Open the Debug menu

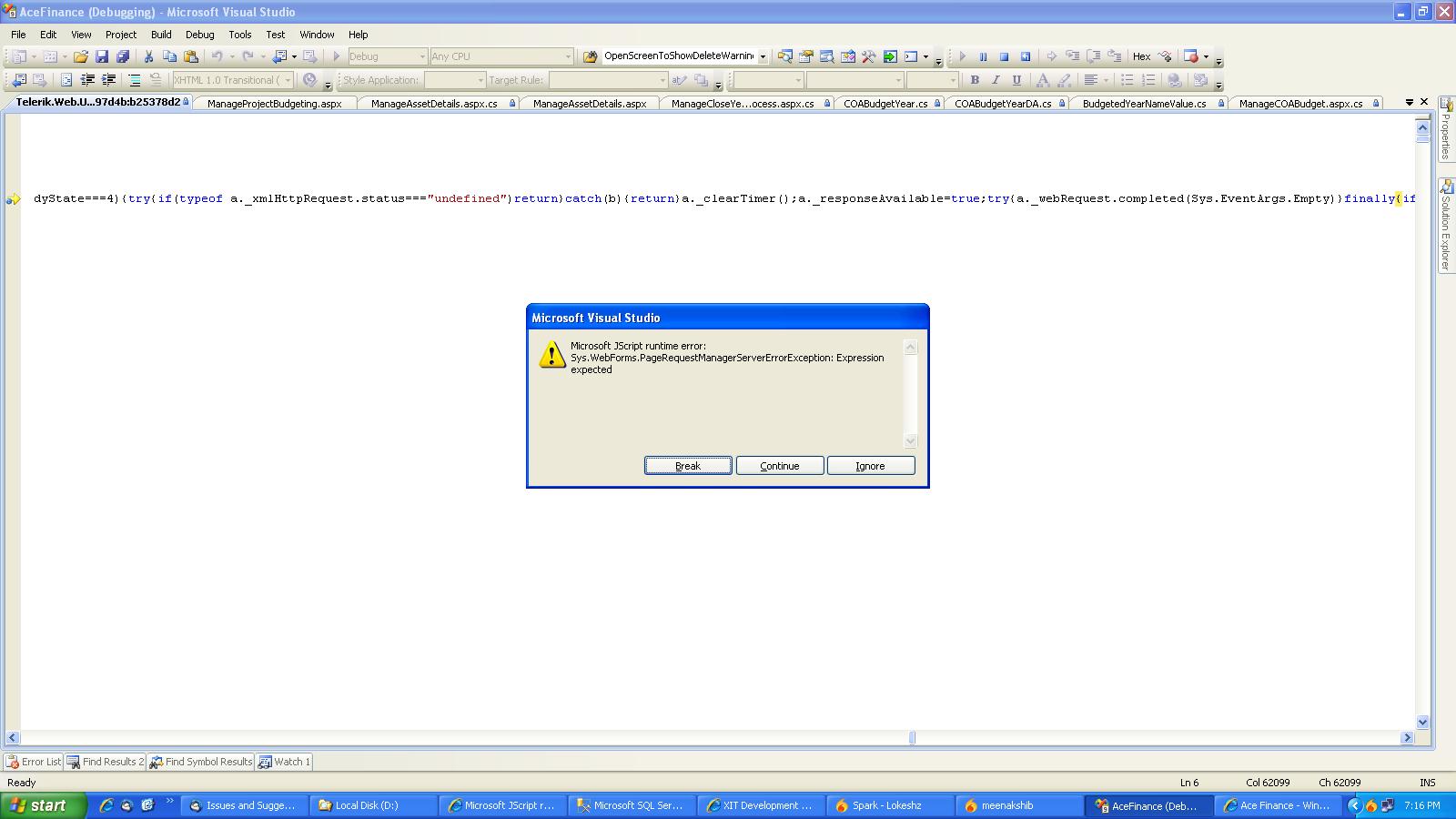[x=199, y=35]
